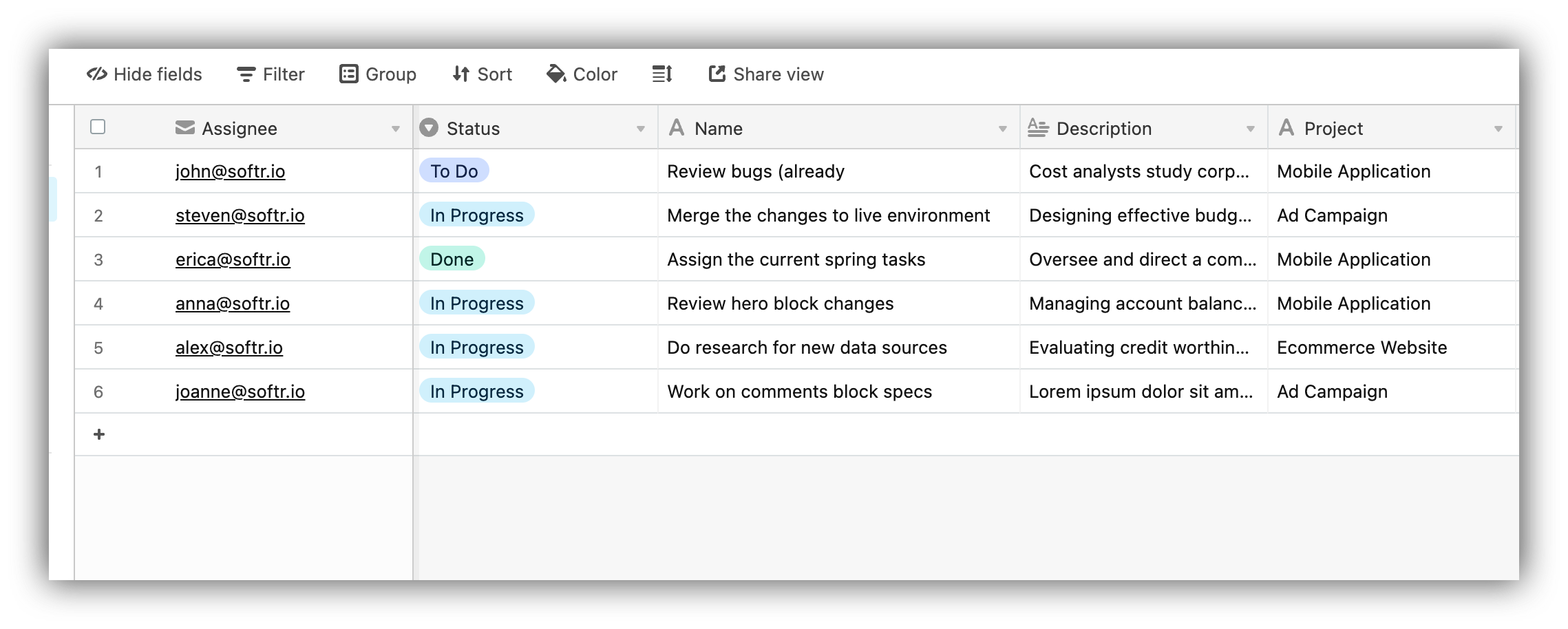Image resolution: width=1568 pixels, height=629 pixels.
Task: Select the Done status pill in row 3
Action: [x=452, y=259]
